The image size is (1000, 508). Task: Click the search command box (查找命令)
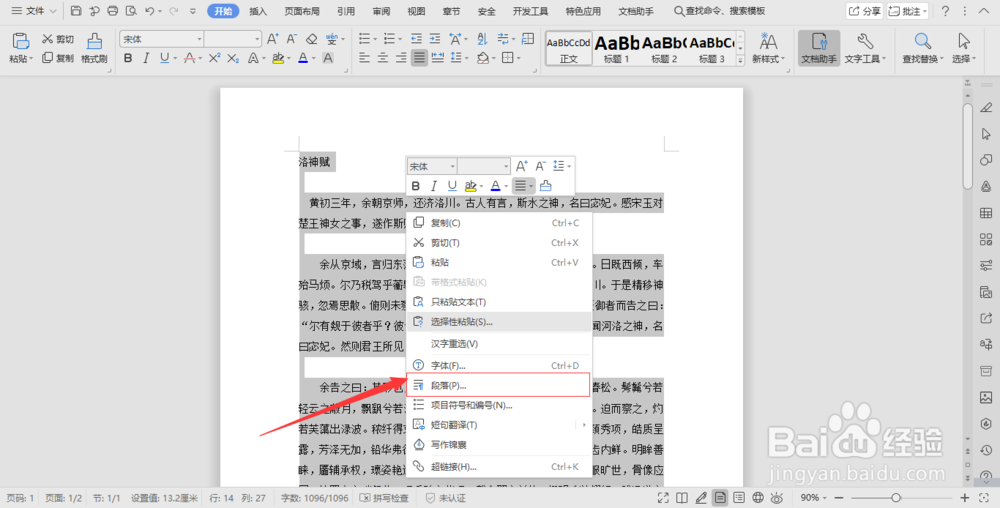coord(720,11)
